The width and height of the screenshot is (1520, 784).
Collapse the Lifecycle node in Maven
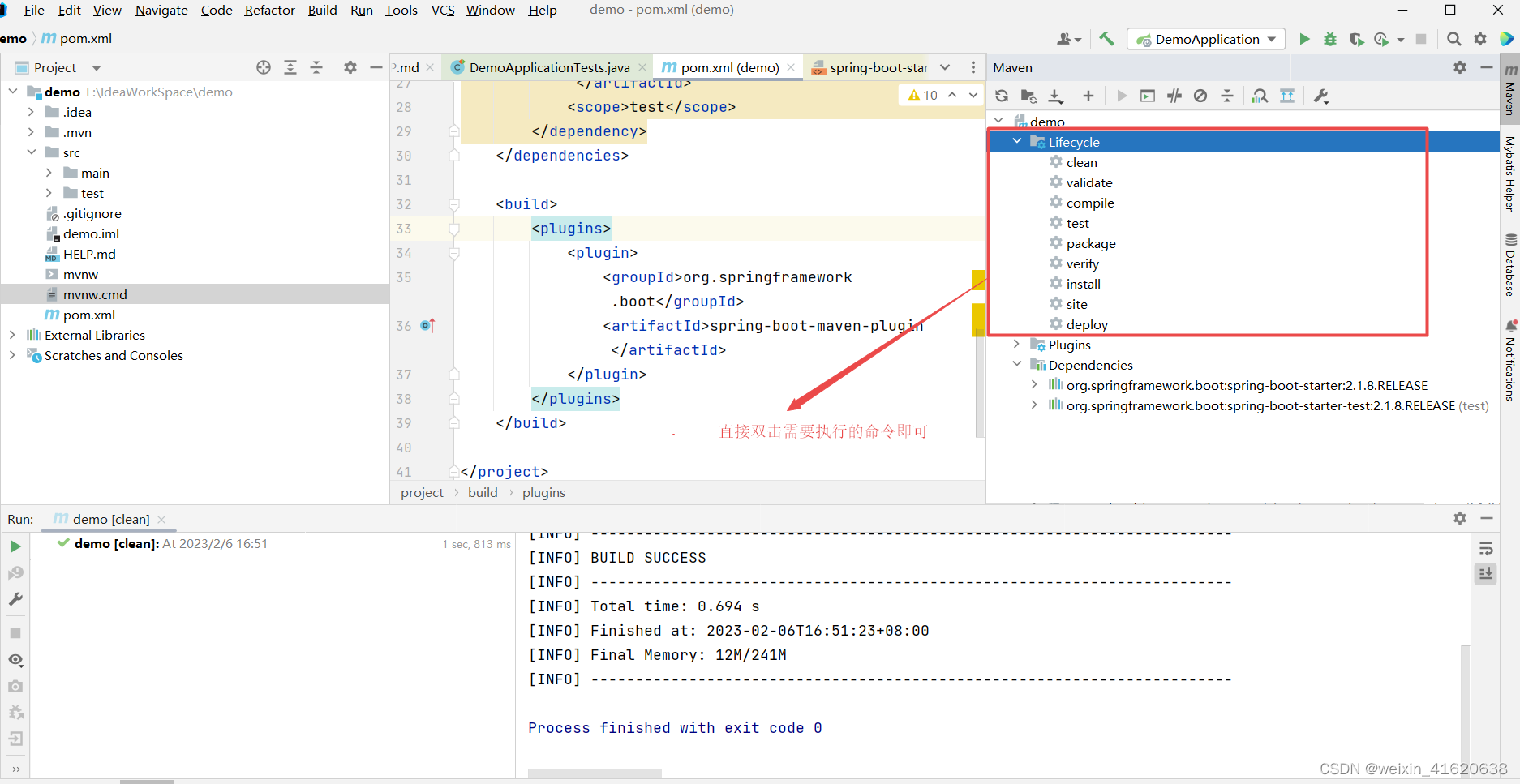click(1017, 141)
